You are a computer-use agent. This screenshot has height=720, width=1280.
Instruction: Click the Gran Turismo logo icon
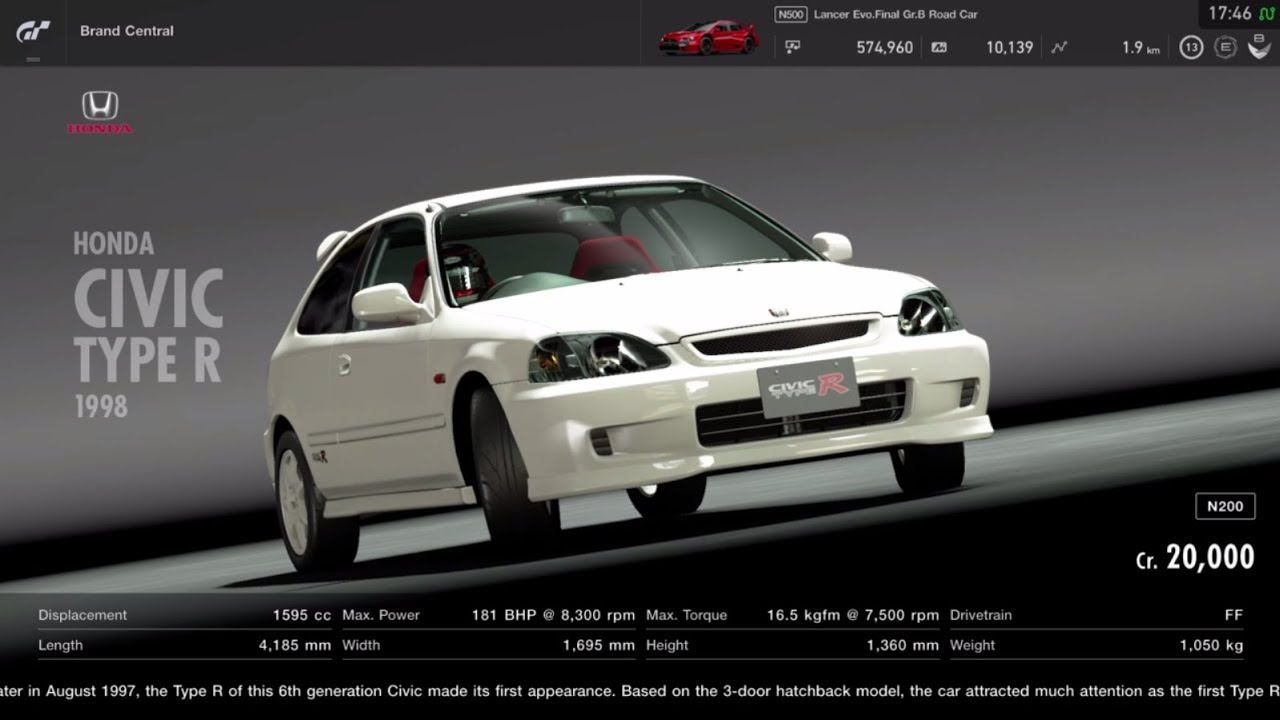point(32,31)
